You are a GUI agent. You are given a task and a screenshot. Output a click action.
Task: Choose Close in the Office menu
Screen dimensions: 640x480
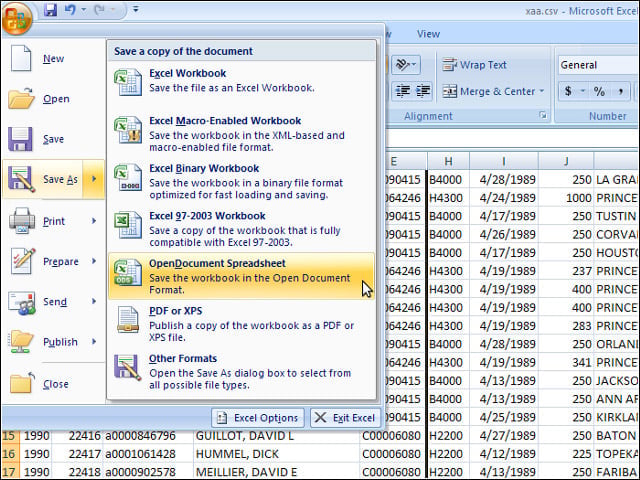click(x=53, y=384)
